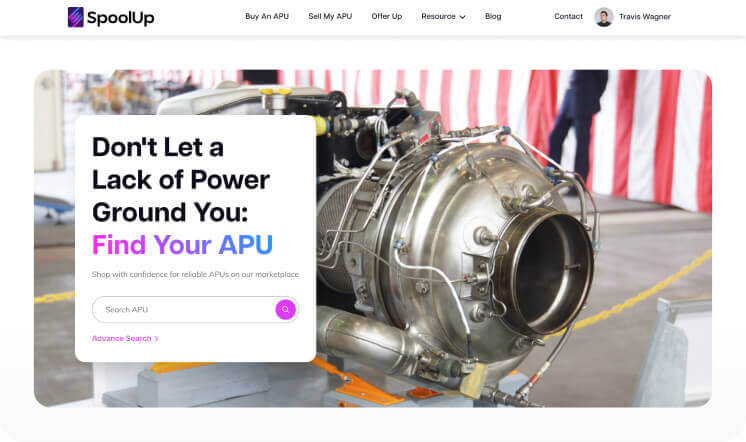The width and height of the screenshot is (746, 442).
Task: Click the Travis Wagner username
Action: pyautogui.click(x=645, y=17)
